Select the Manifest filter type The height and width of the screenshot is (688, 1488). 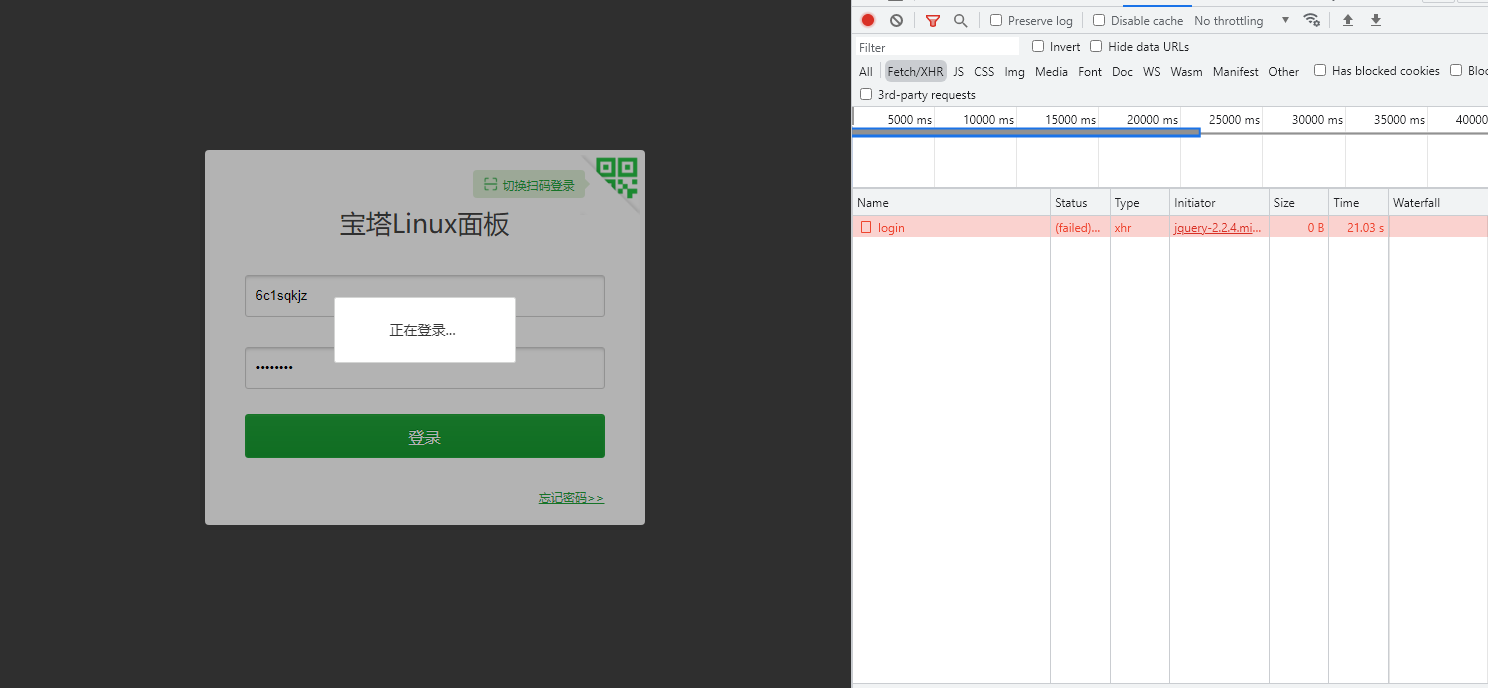point(1236,72)
